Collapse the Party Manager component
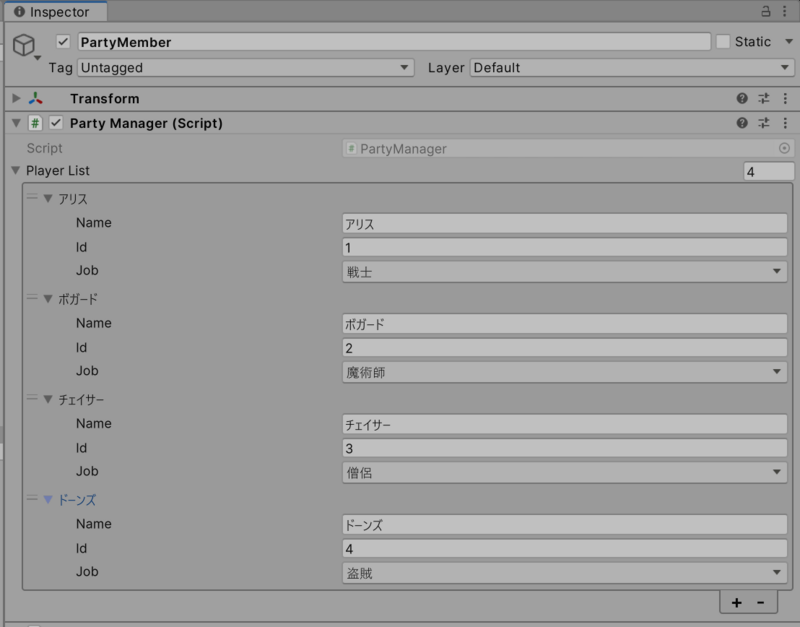 [16, 123]
